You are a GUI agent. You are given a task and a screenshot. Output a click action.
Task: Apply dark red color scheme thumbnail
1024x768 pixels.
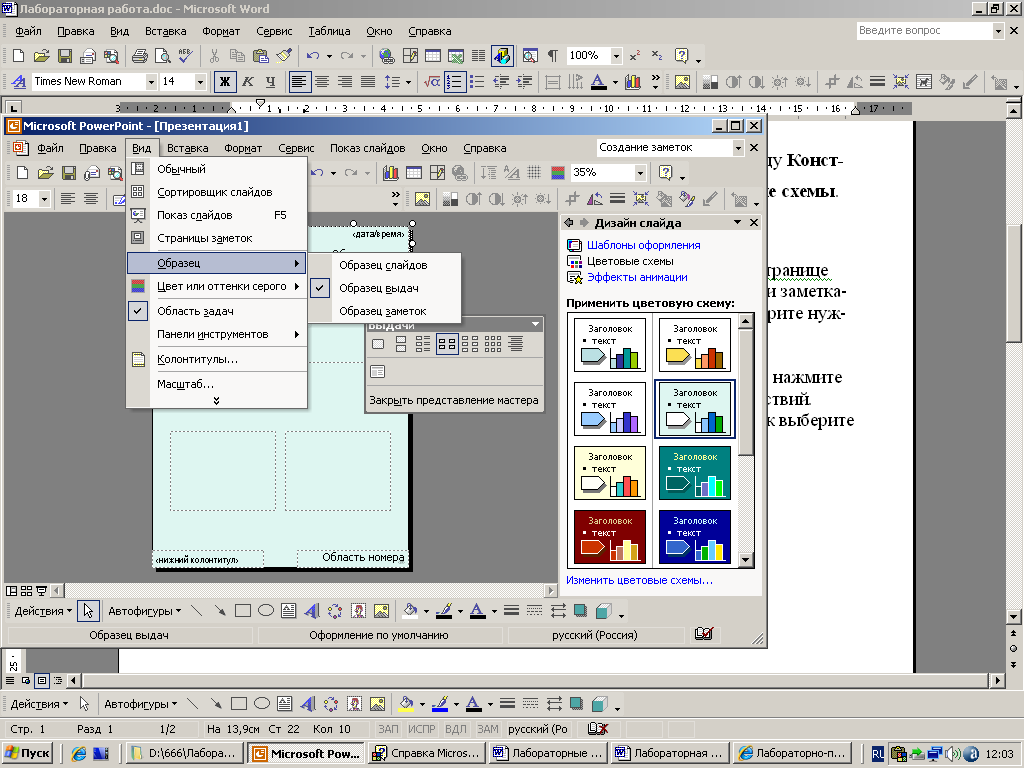(610, 537)
